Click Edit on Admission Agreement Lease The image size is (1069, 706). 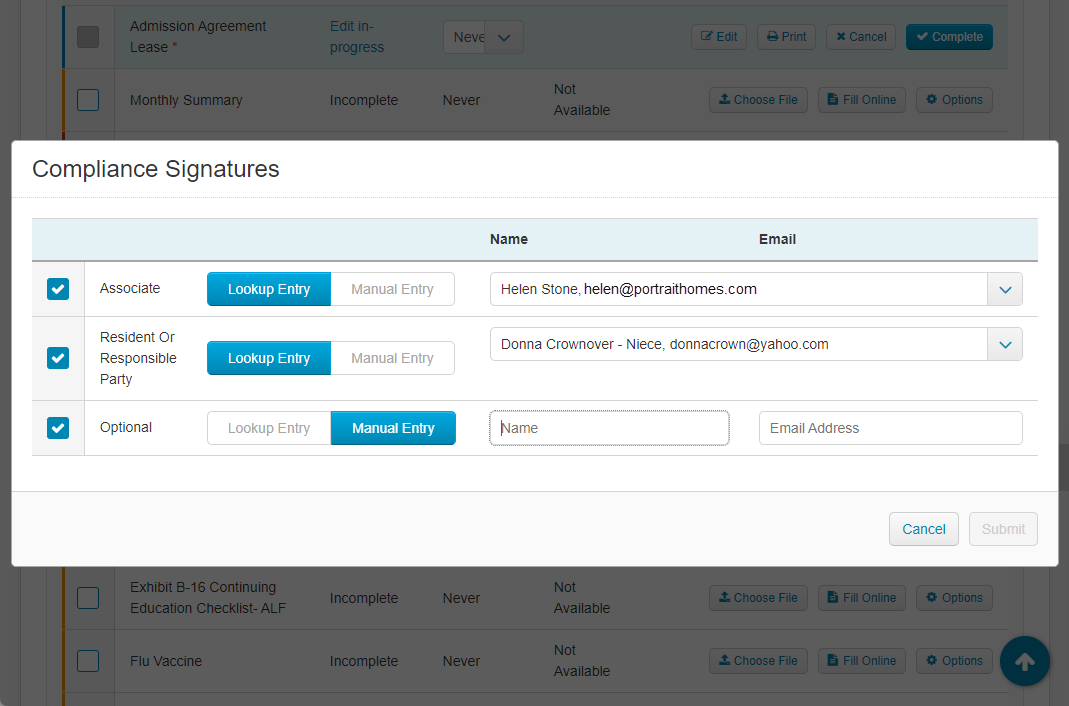coord(719,37)
